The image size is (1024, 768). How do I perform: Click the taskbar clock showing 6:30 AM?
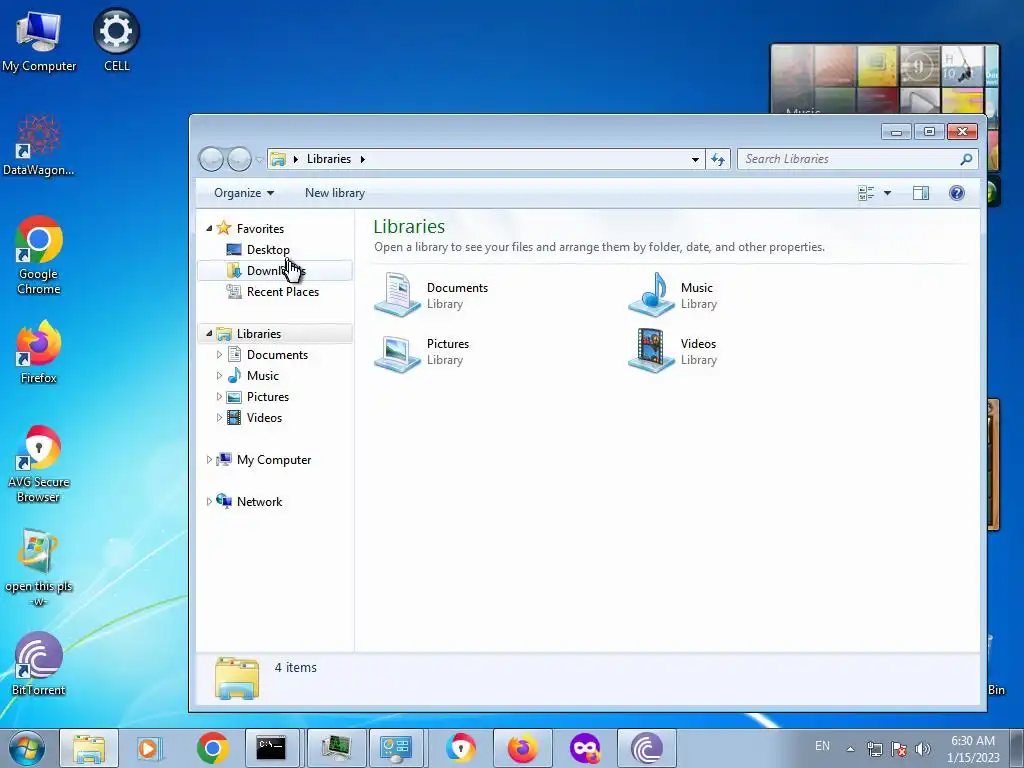click(x=973, y=749)
